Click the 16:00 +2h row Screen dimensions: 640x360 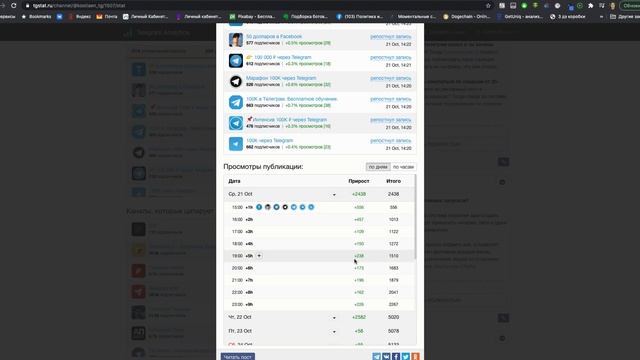(x=319, y=220)
